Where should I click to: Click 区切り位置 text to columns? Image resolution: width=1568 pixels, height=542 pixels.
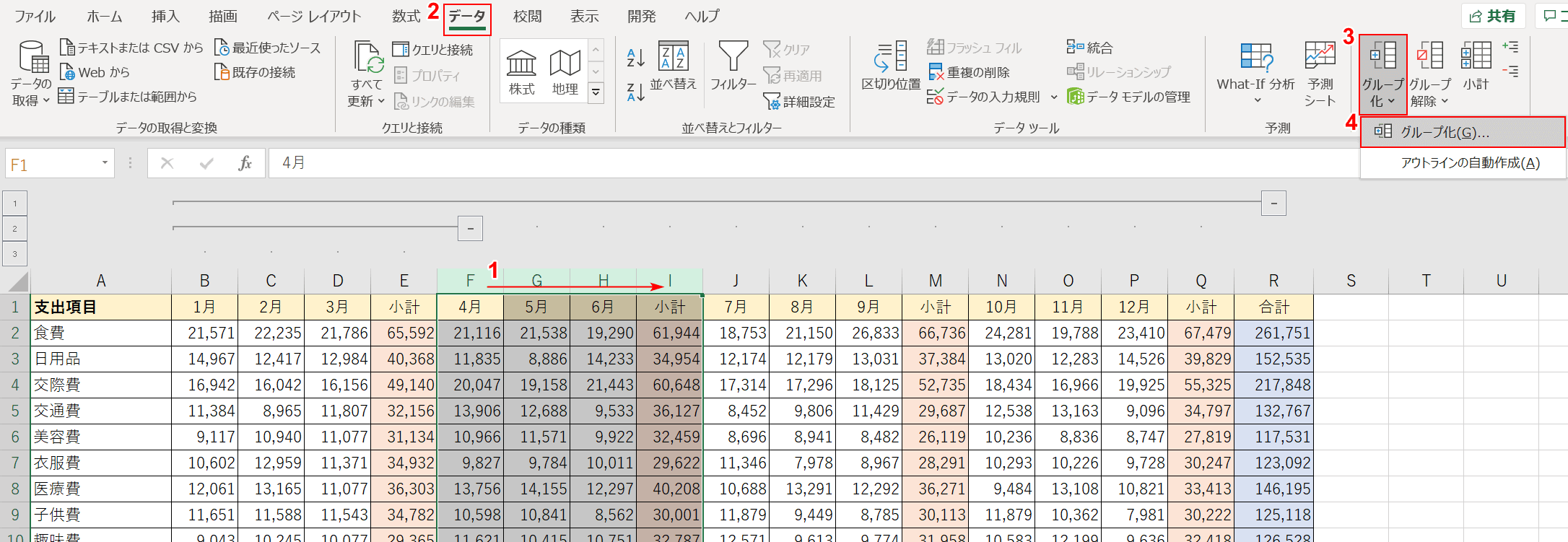892,66
